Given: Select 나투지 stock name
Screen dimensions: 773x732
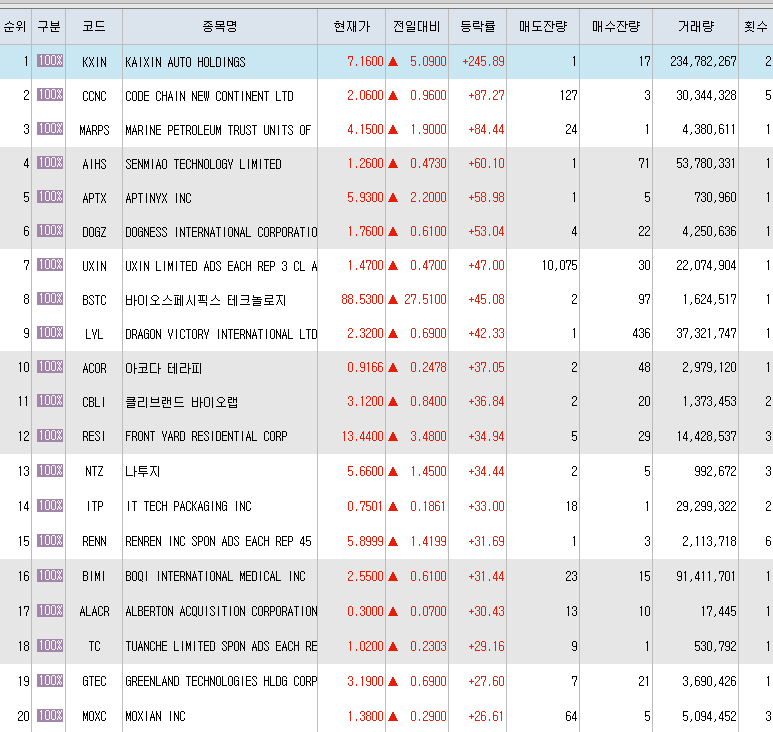Looking at the screenshot, I should 142,471.
